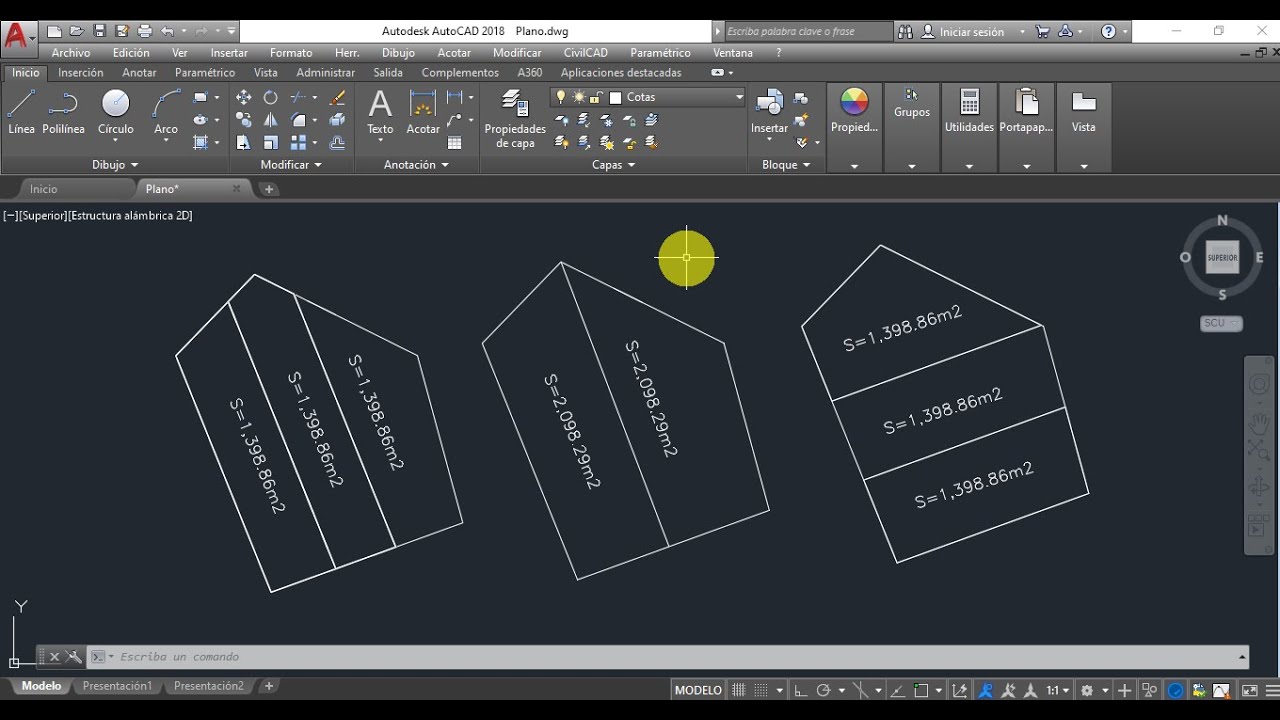This screenshot has height=720, width=1280.
Task: Click the Table (Tabla) icon
Action: tap(455, 143)
